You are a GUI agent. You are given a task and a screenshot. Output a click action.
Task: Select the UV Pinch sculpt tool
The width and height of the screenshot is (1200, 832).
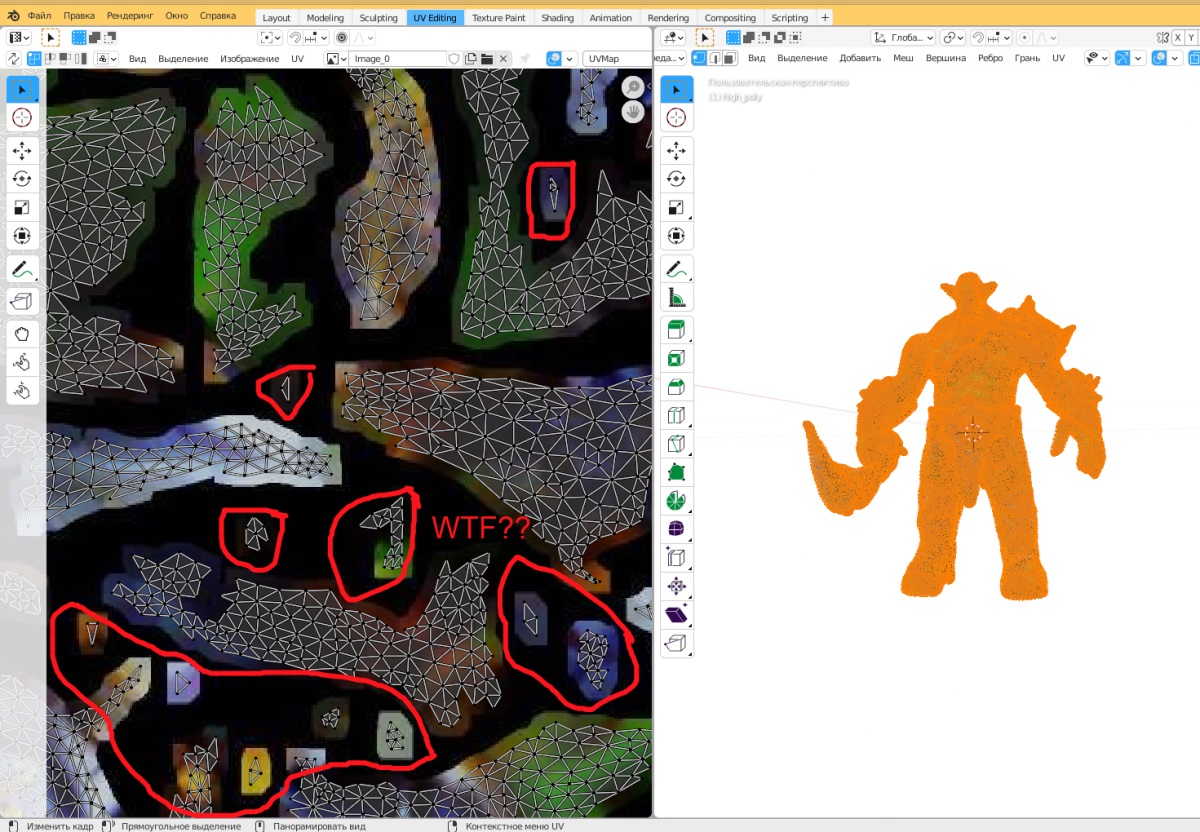coord(22,390)
